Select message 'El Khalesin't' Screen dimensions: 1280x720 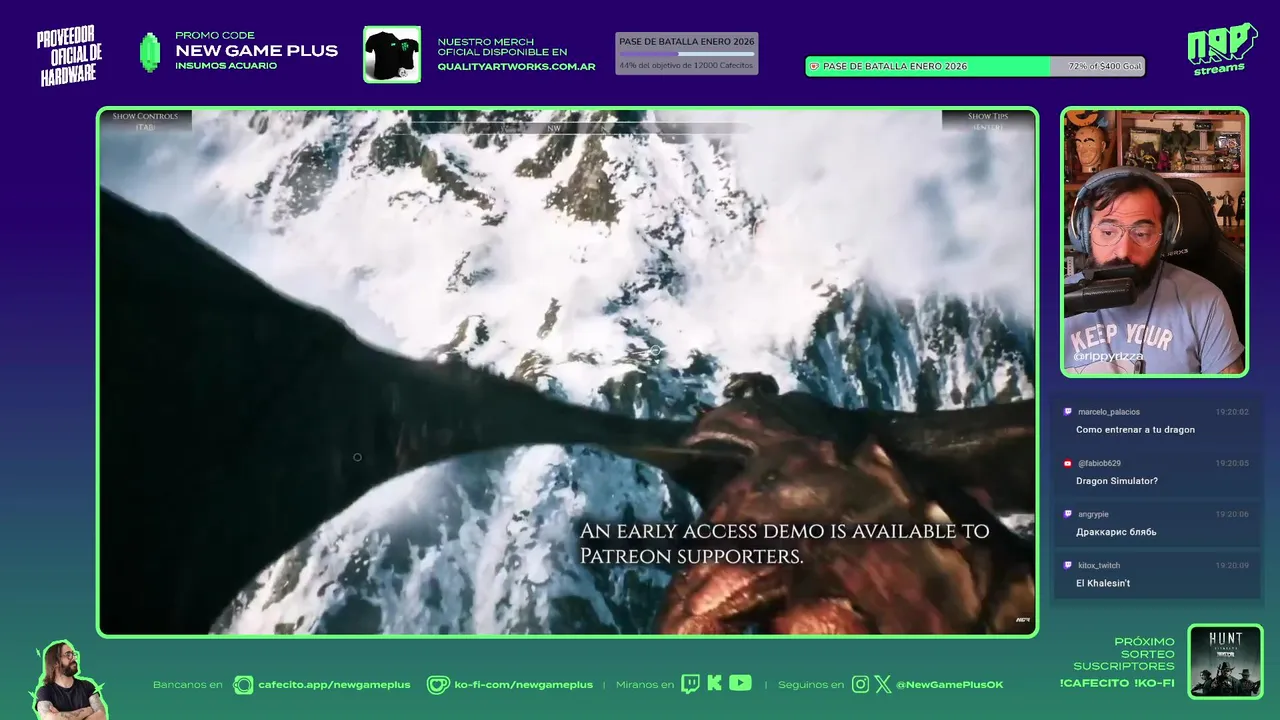[1103, 583]
